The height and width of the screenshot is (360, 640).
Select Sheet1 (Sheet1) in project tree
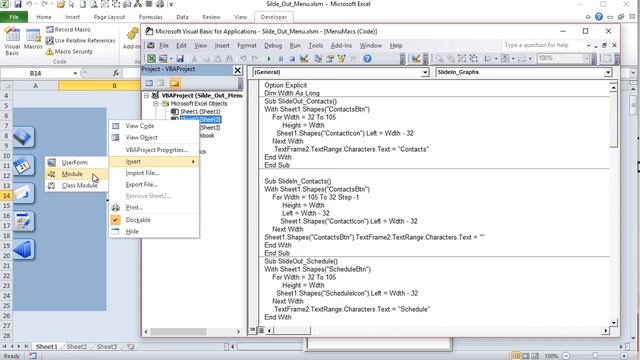pos(200,111)
